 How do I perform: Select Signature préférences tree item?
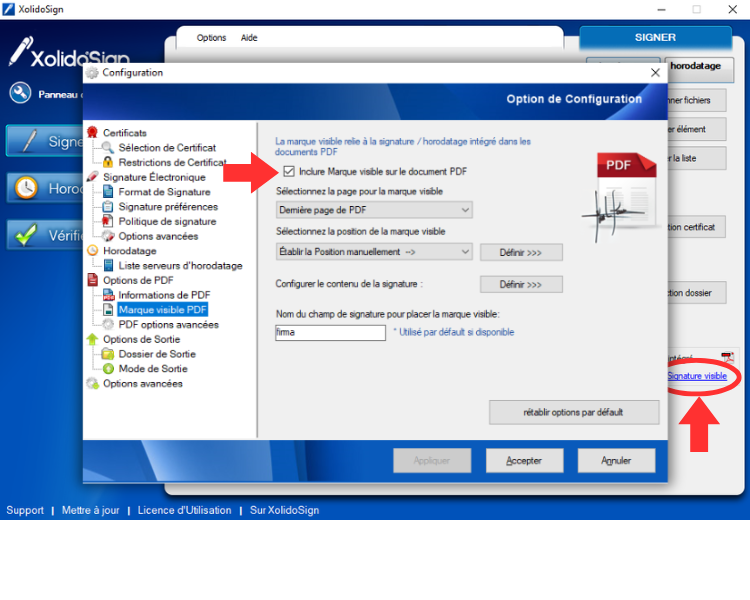[168, 207]
